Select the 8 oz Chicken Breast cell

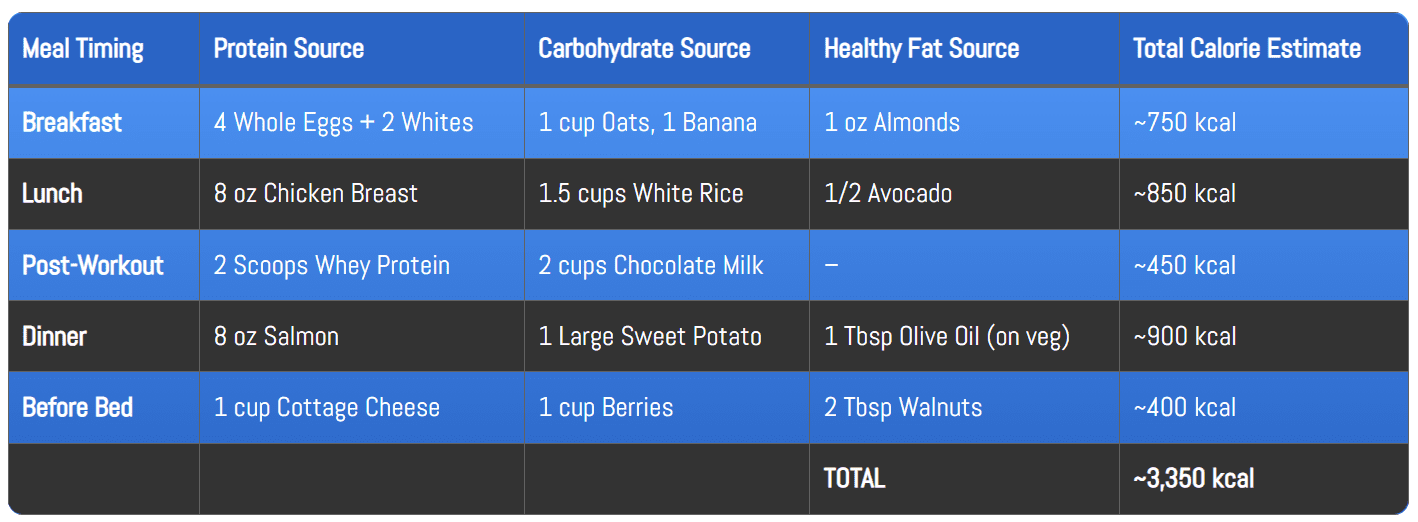(315, 194)
